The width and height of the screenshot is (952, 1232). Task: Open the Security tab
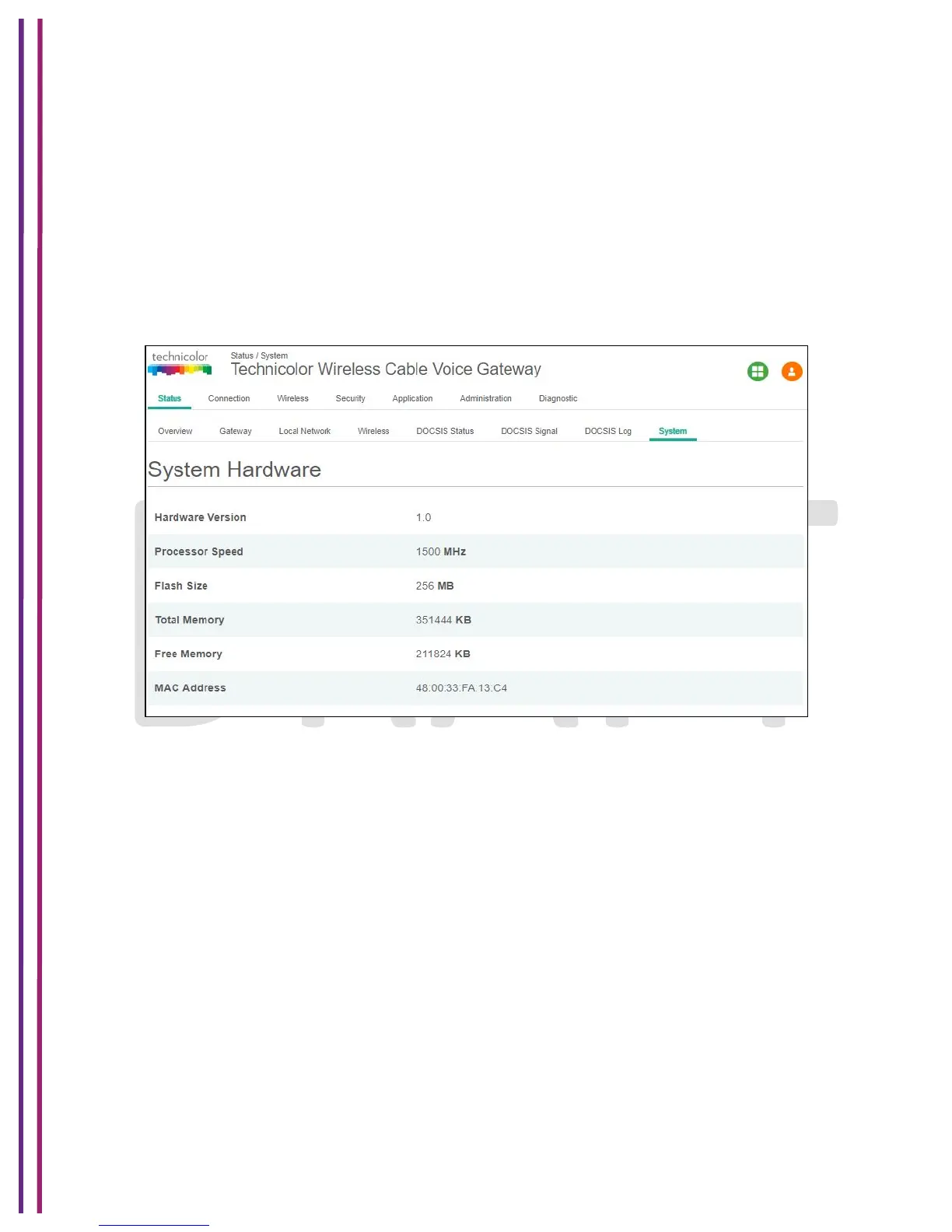(x=350, y=398)
